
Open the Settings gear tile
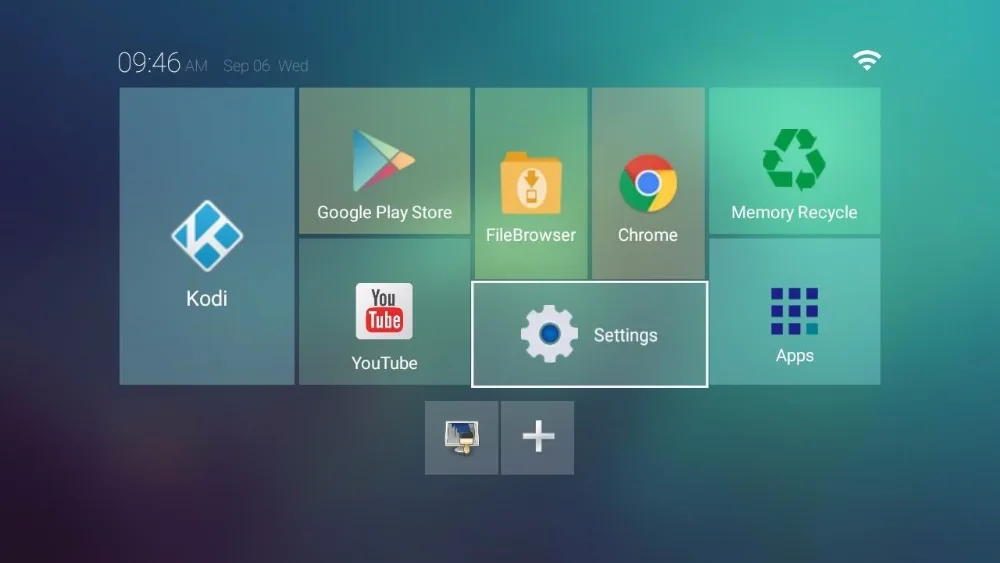coord(589,334)
